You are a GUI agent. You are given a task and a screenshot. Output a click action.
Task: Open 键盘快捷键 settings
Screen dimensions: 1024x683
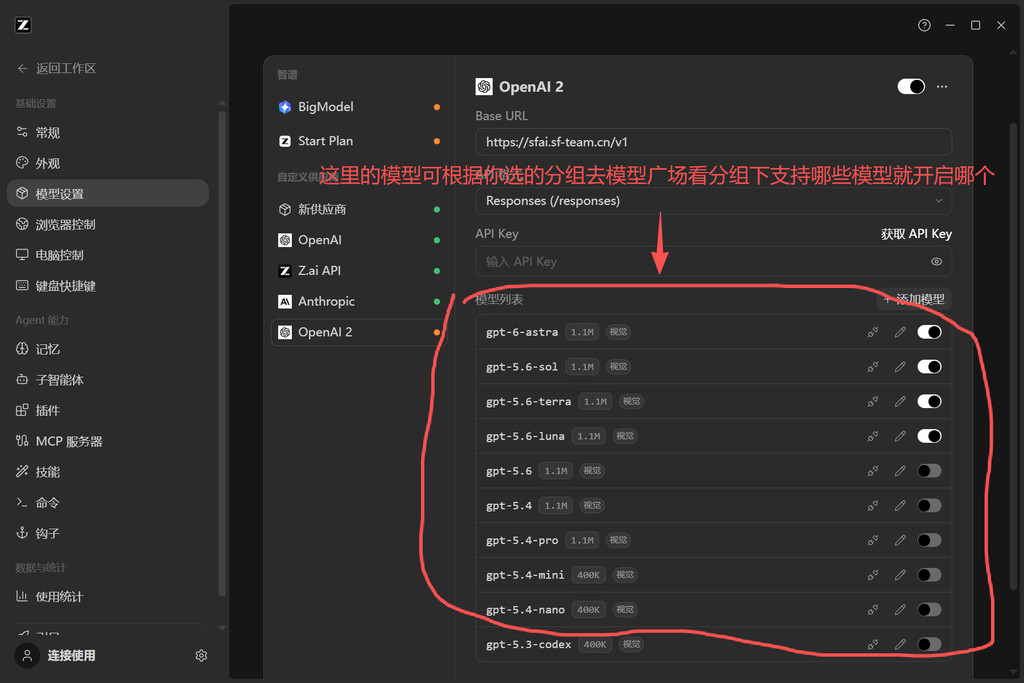point(108,286)
